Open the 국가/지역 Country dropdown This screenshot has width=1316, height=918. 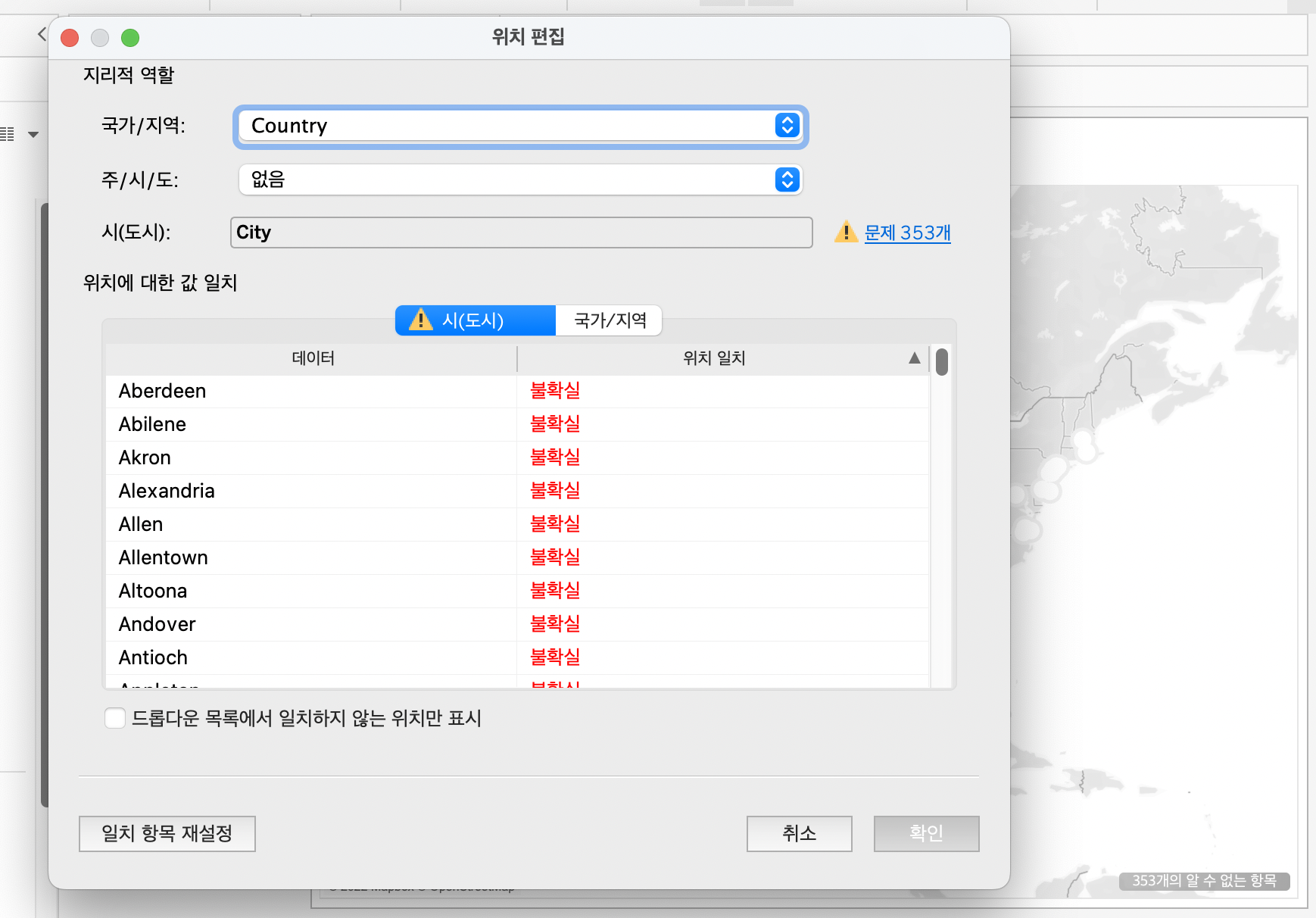520,126
